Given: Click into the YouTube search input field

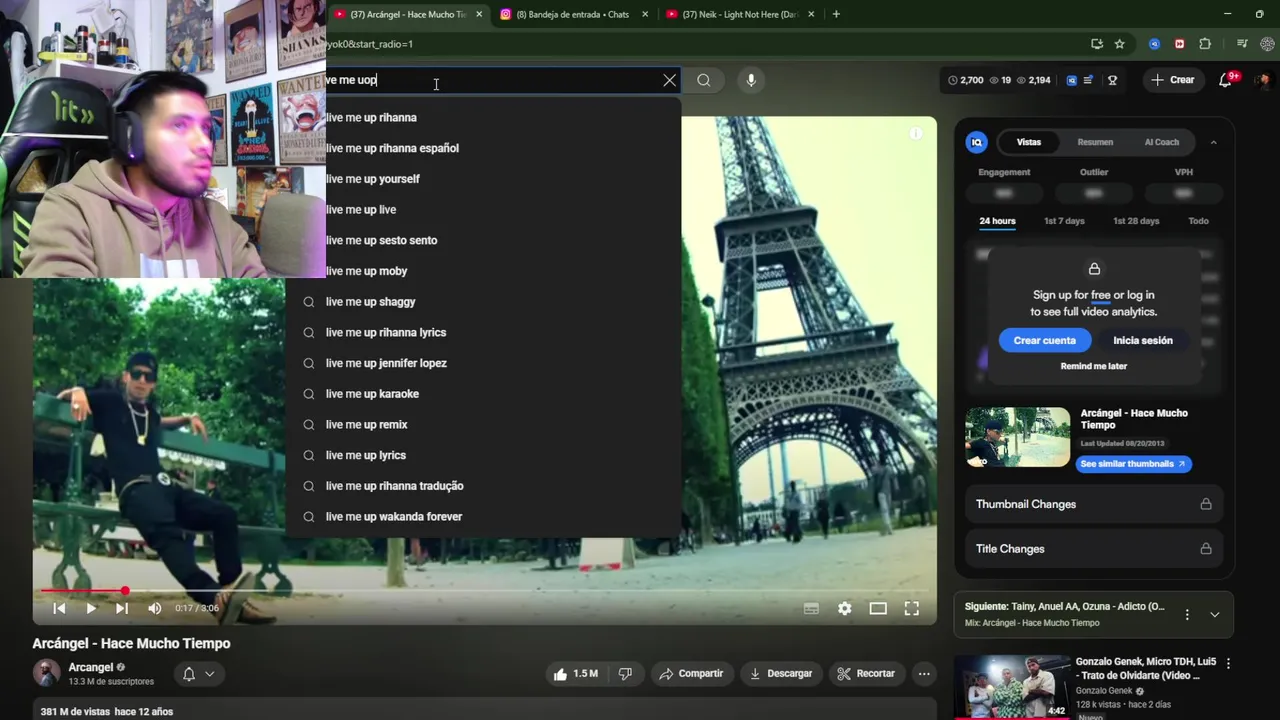Looking at the screenshot, I should (x=490, y=80).
